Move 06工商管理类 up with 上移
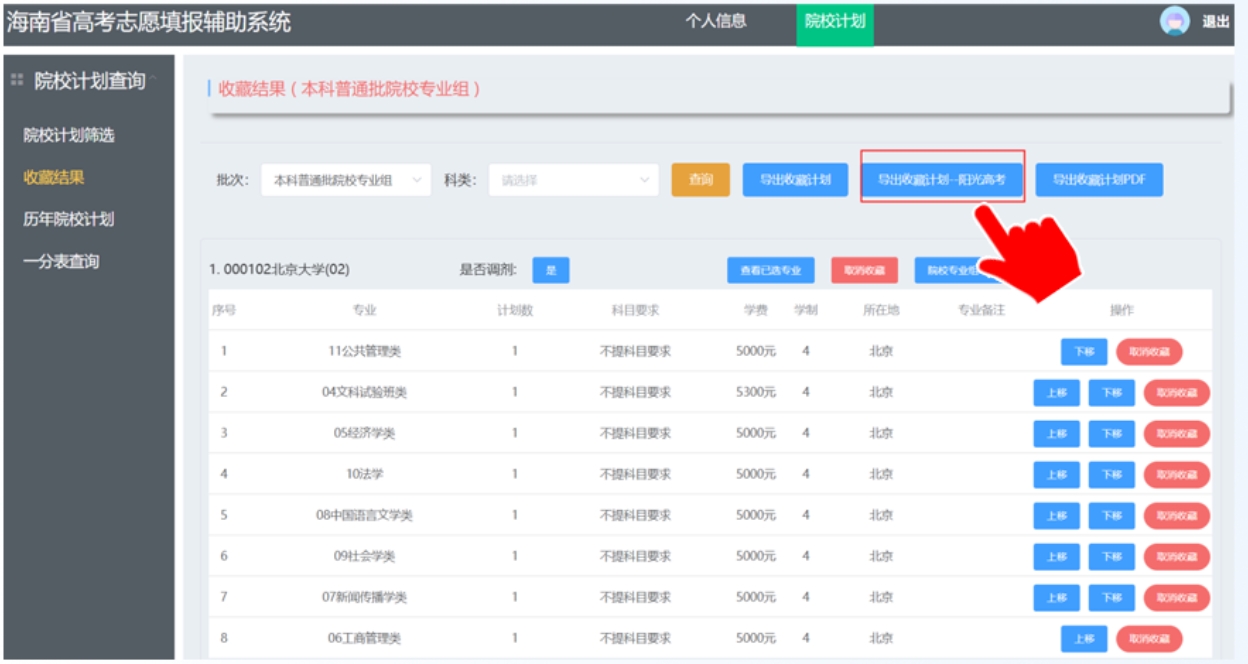1248x664 pixels. (1084, 638)
